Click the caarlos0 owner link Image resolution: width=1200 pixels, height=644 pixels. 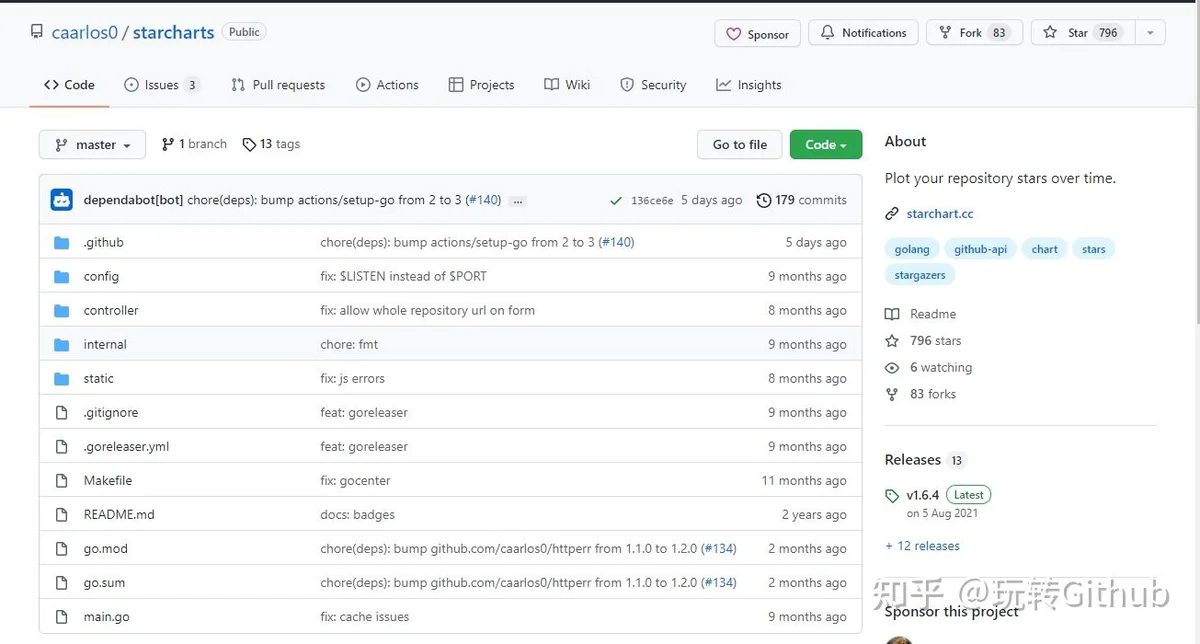[x=84, y=32]
